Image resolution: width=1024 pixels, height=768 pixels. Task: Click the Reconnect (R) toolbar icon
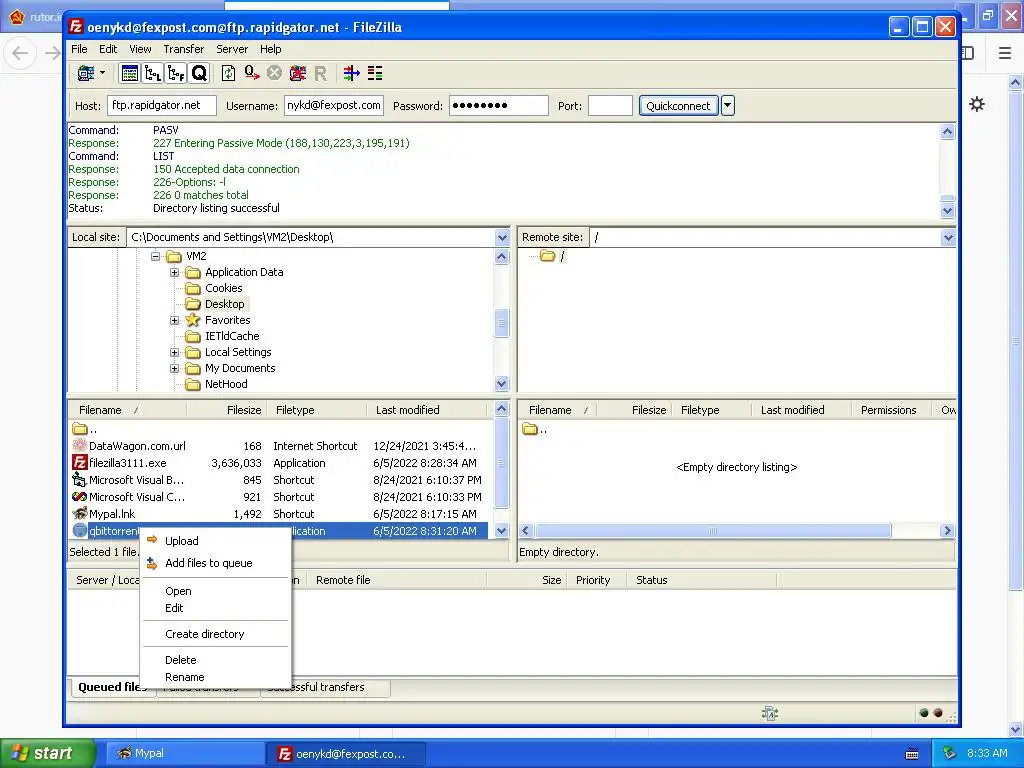click(x=320, y=73)
